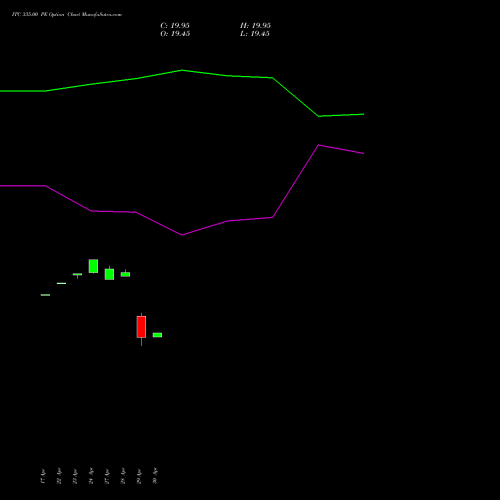Select the green candle for 27 Apr
500x500 pixels.
(x=109, y=274)
